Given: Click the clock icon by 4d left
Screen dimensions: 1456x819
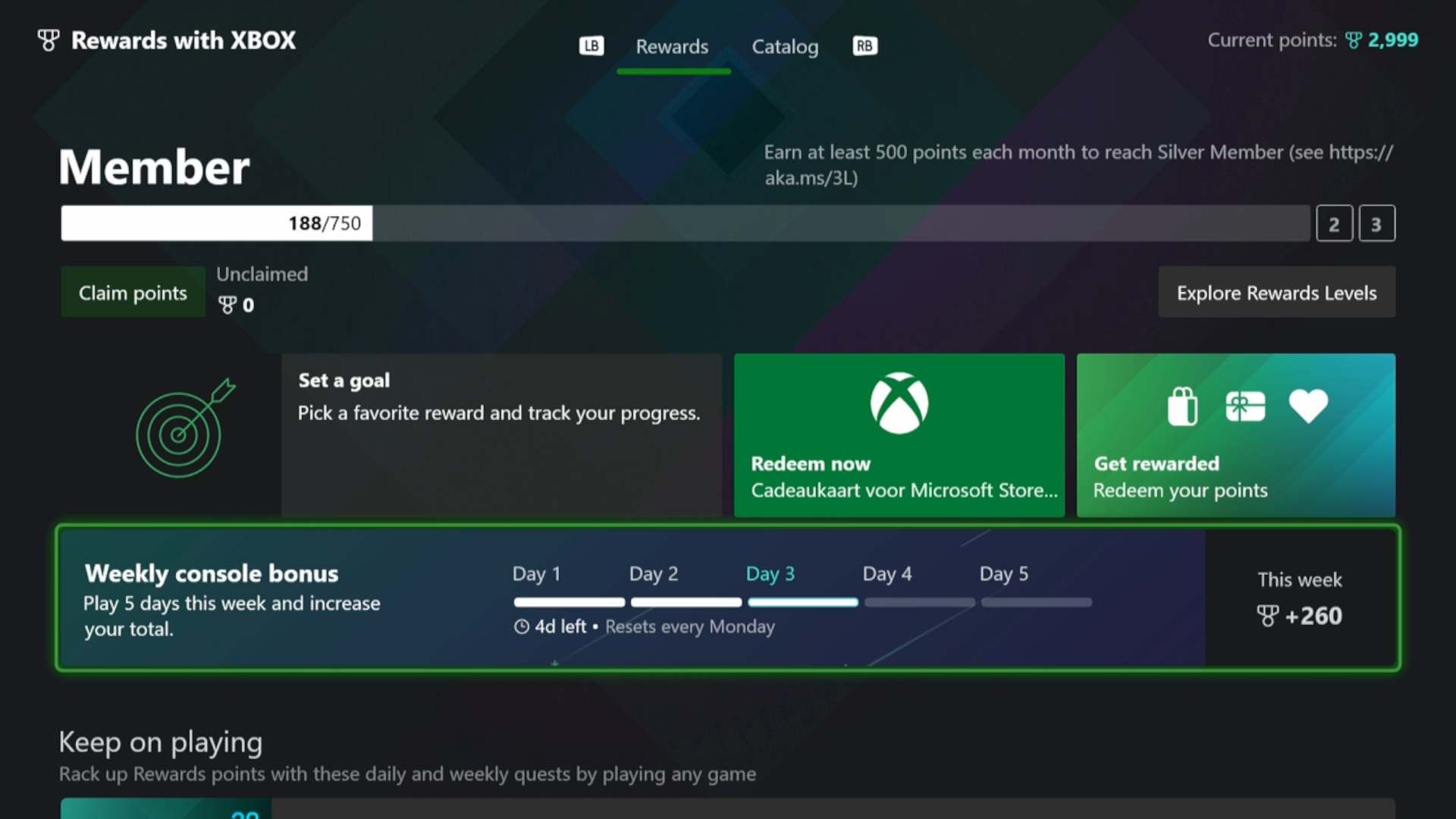Looking at the screenshot, I should 522,626.
